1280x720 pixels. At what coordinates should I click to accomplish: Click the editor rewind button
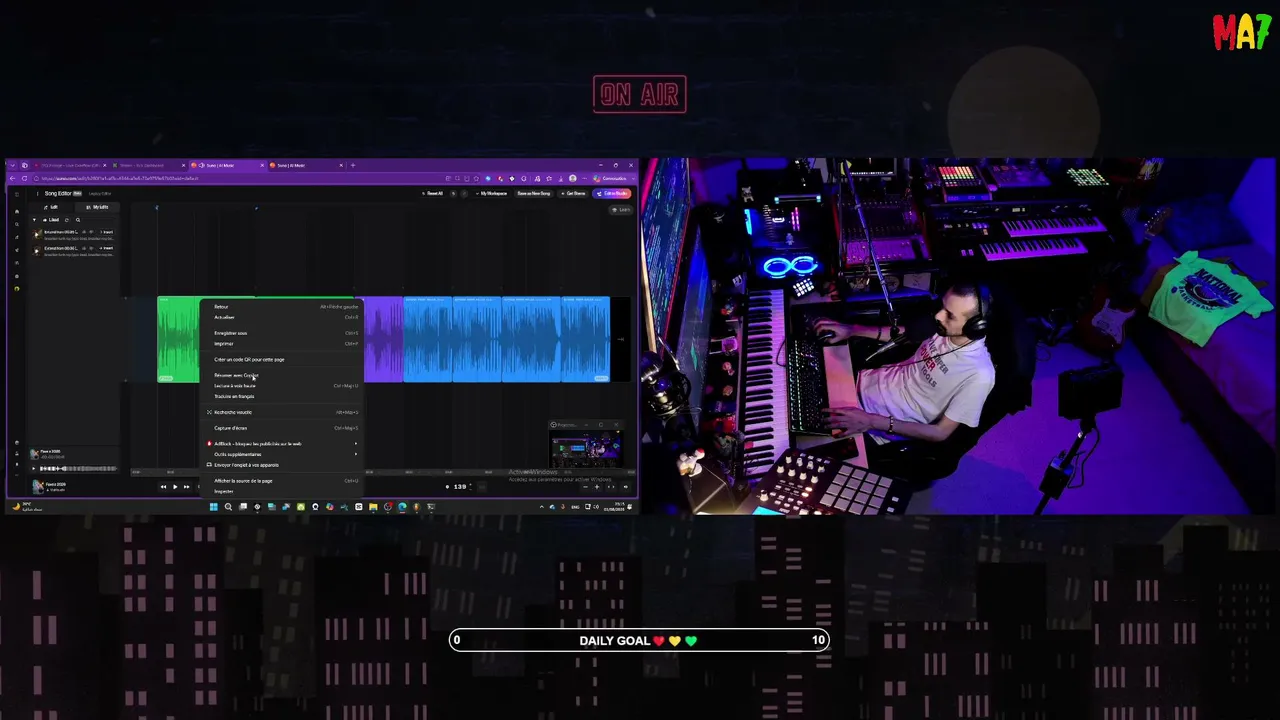click(x=163, y=487)
